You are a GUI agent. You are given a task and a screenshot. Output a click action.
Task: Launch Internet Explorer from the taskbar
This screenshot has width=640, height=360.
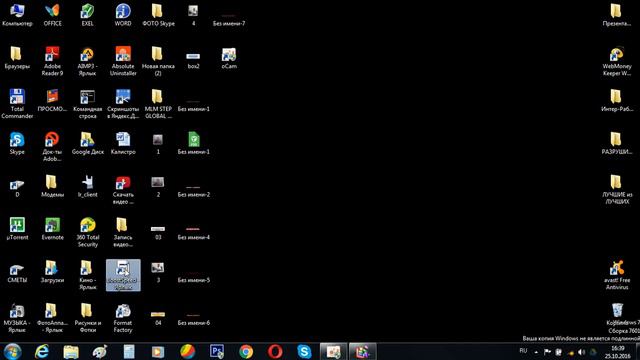42,351
